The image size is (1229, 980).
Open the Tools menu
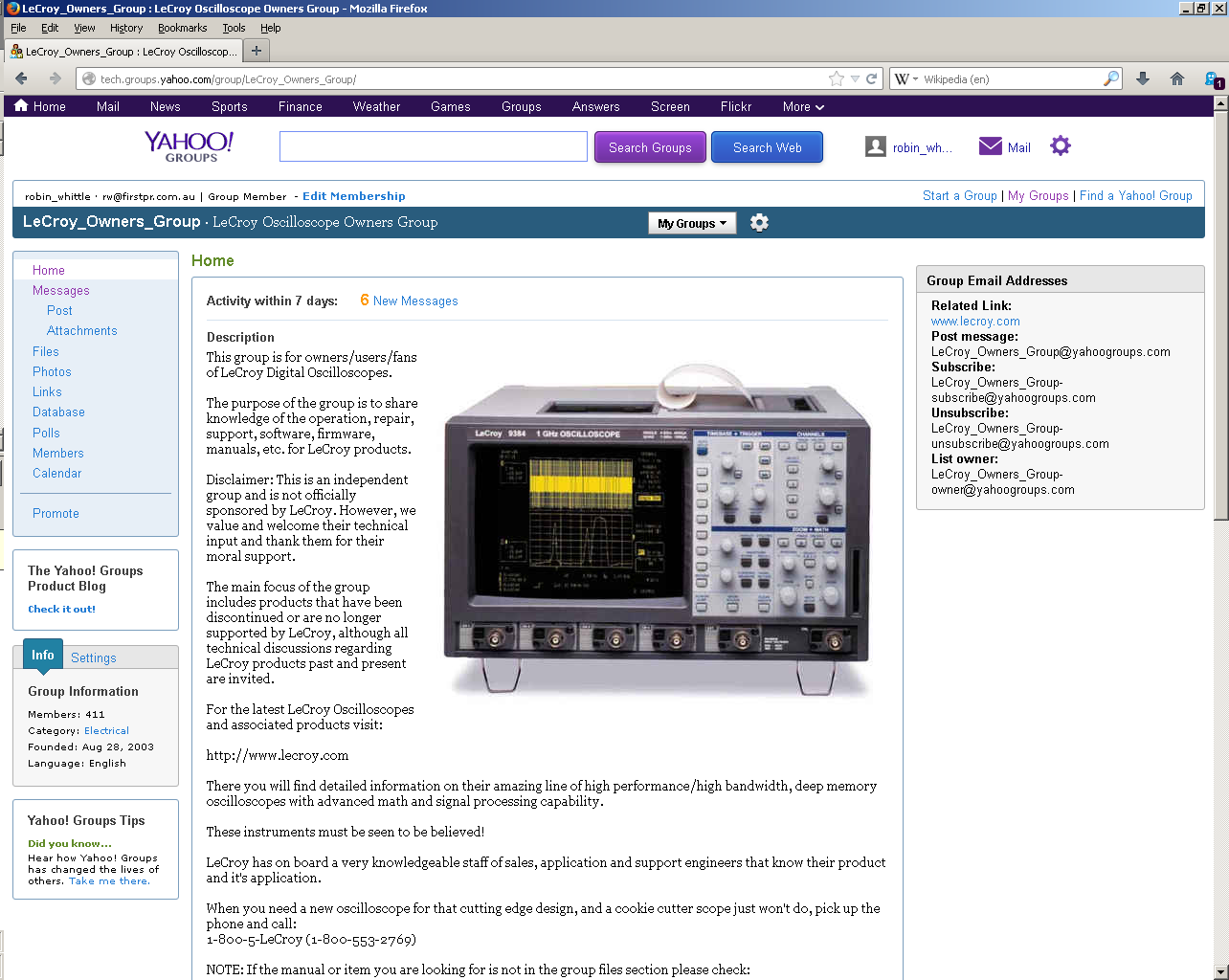(235, 28)
